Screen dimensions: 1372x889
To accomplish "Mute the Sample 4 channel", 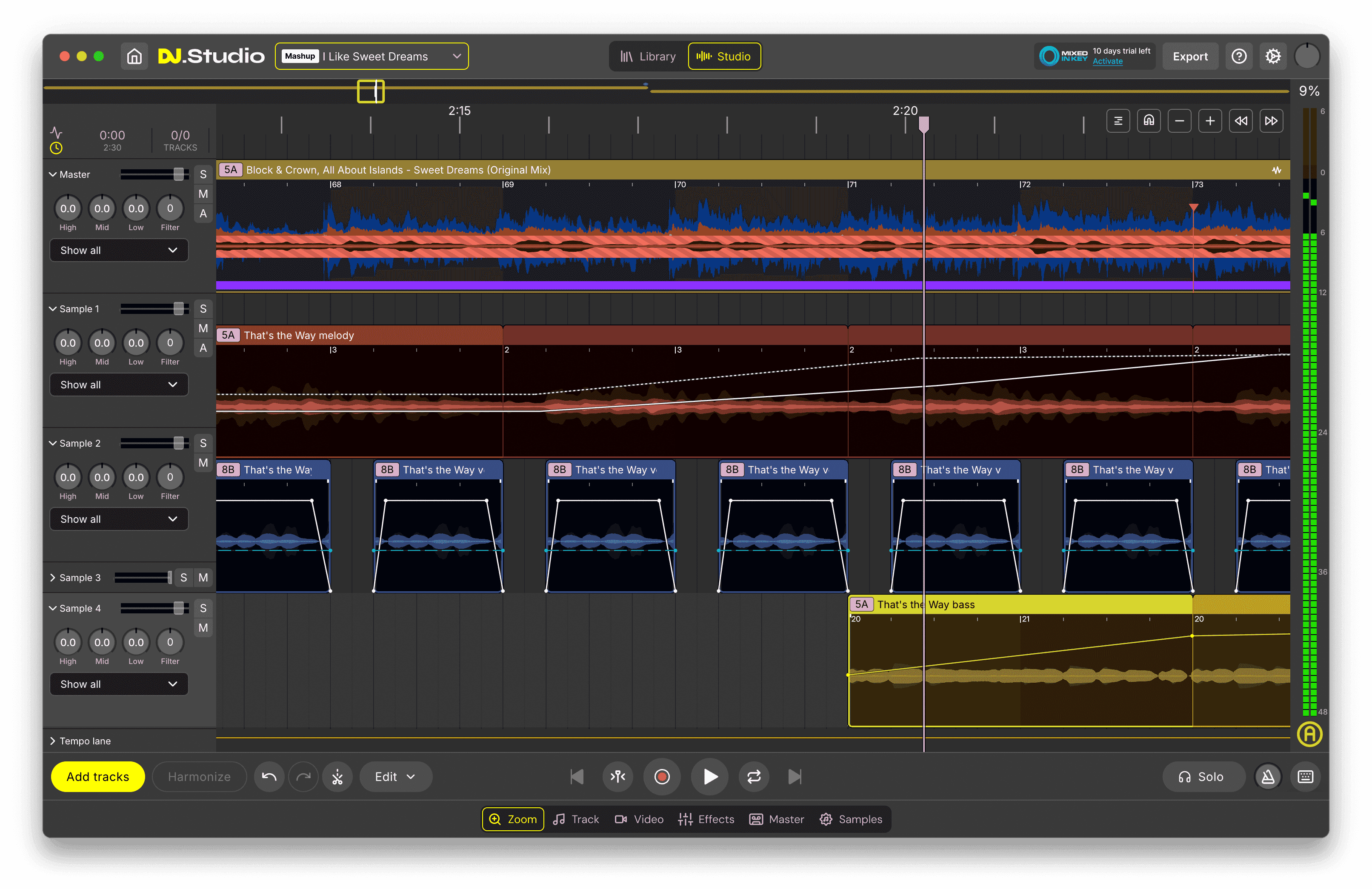I will click(x=203, y=627).
